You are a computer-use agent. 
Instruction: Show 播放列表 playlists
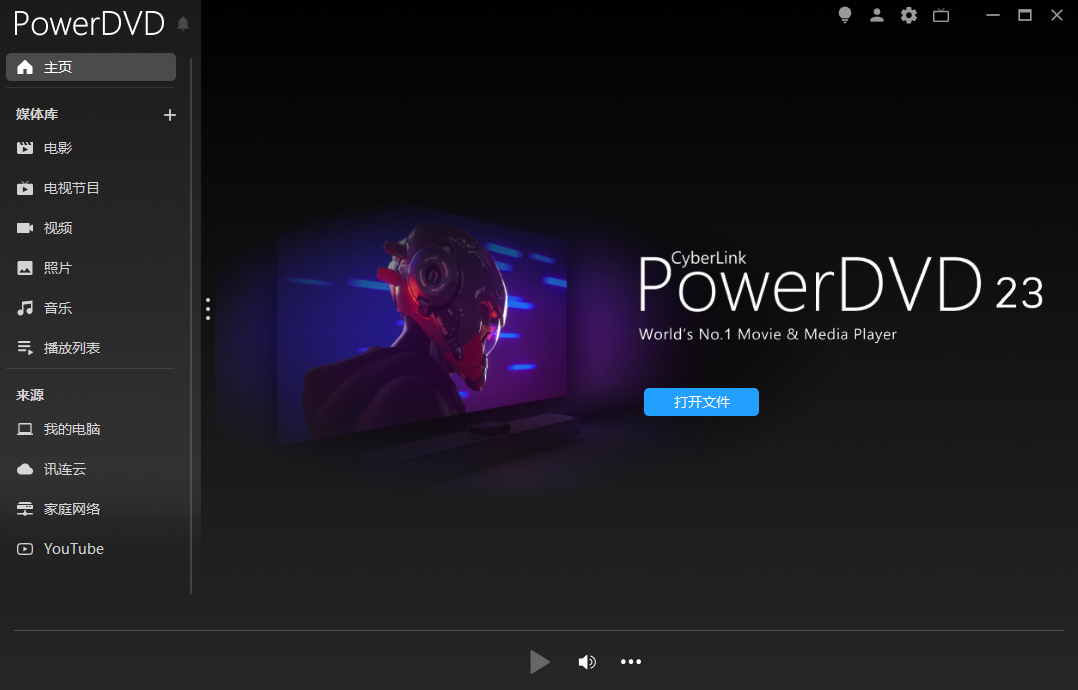[x=71, y=348]
